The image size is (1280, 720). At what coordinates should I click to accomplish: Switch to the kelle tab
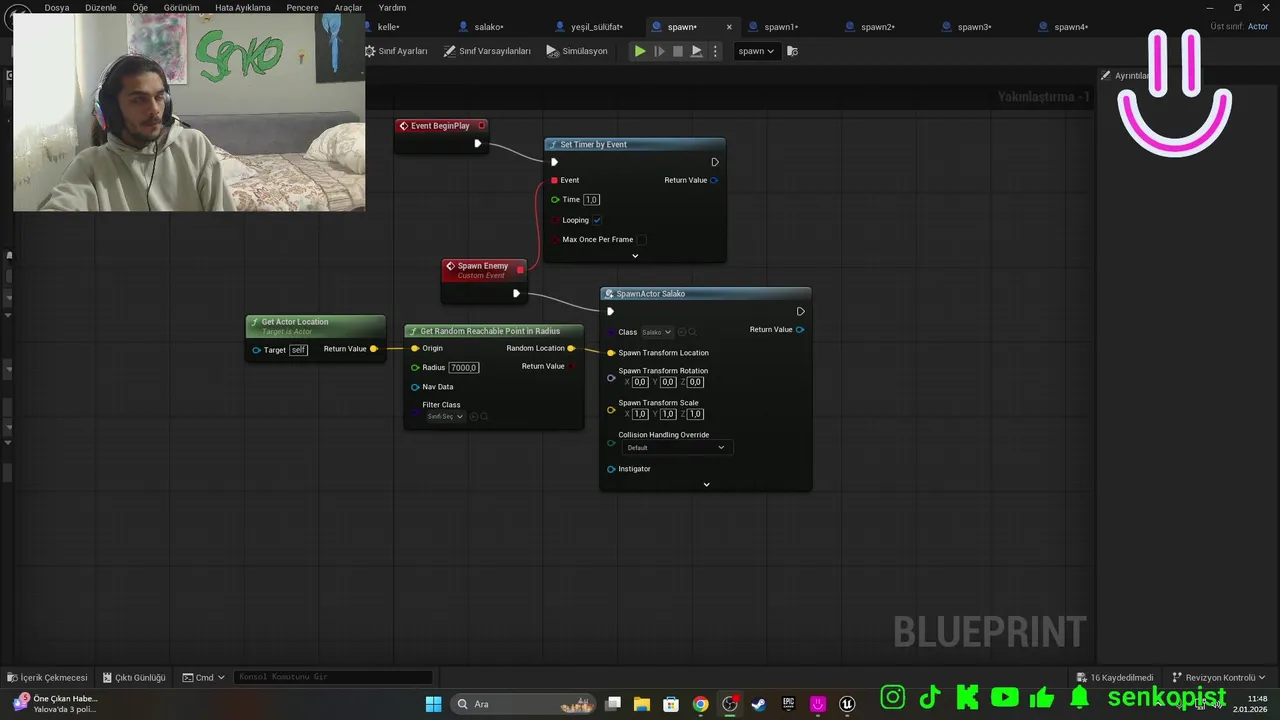coord(388,27)
